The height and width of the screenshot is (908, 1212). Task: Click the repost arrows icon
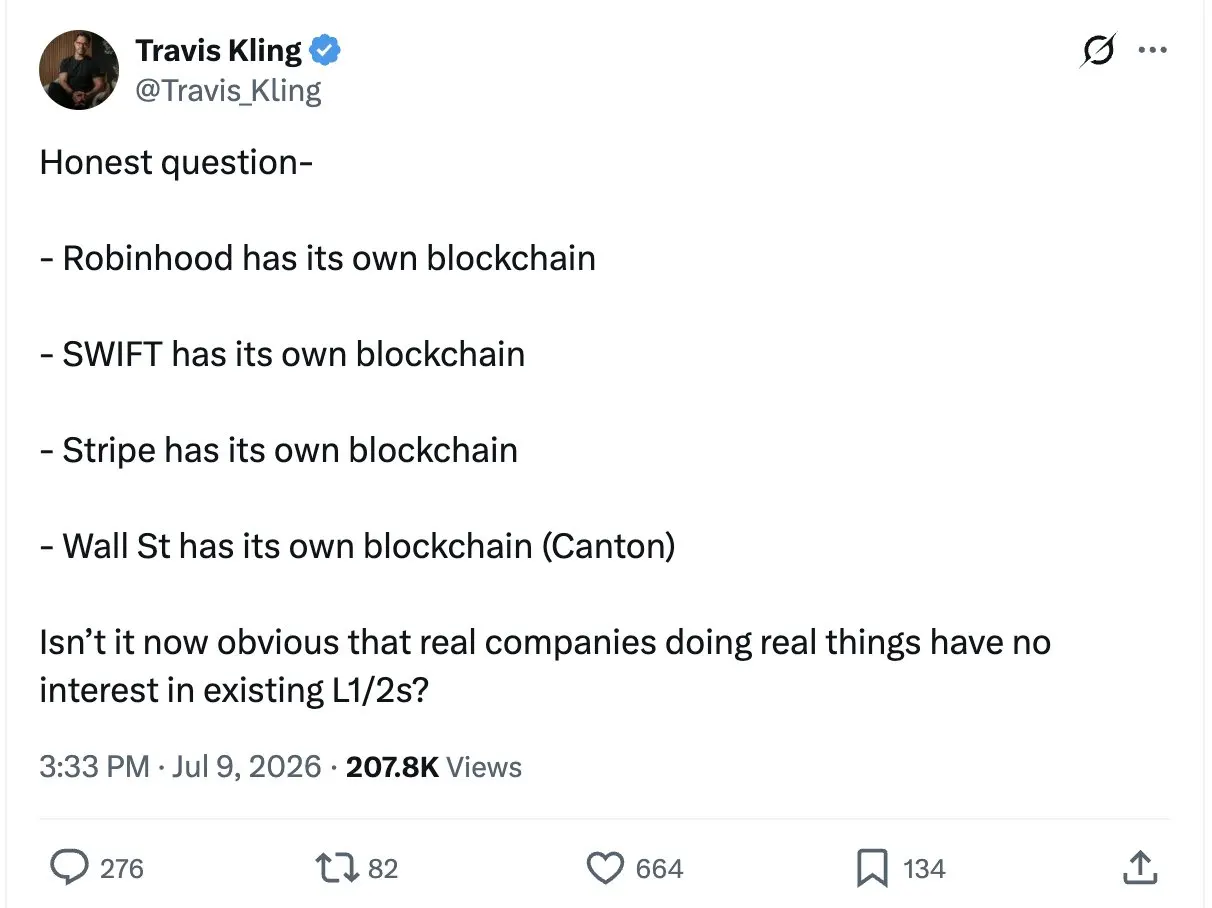[338, 868]
